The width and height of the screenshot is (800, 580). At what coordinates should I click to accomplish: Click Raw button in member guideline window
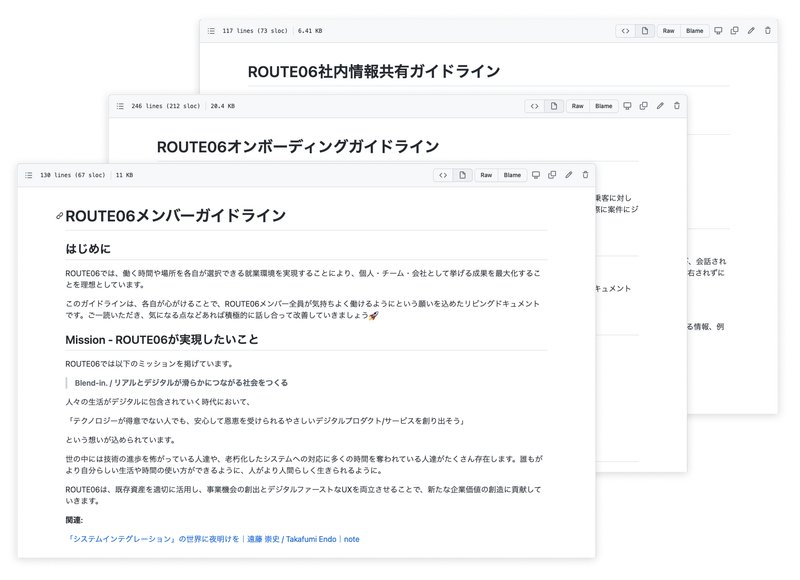(x=486, y=175)
